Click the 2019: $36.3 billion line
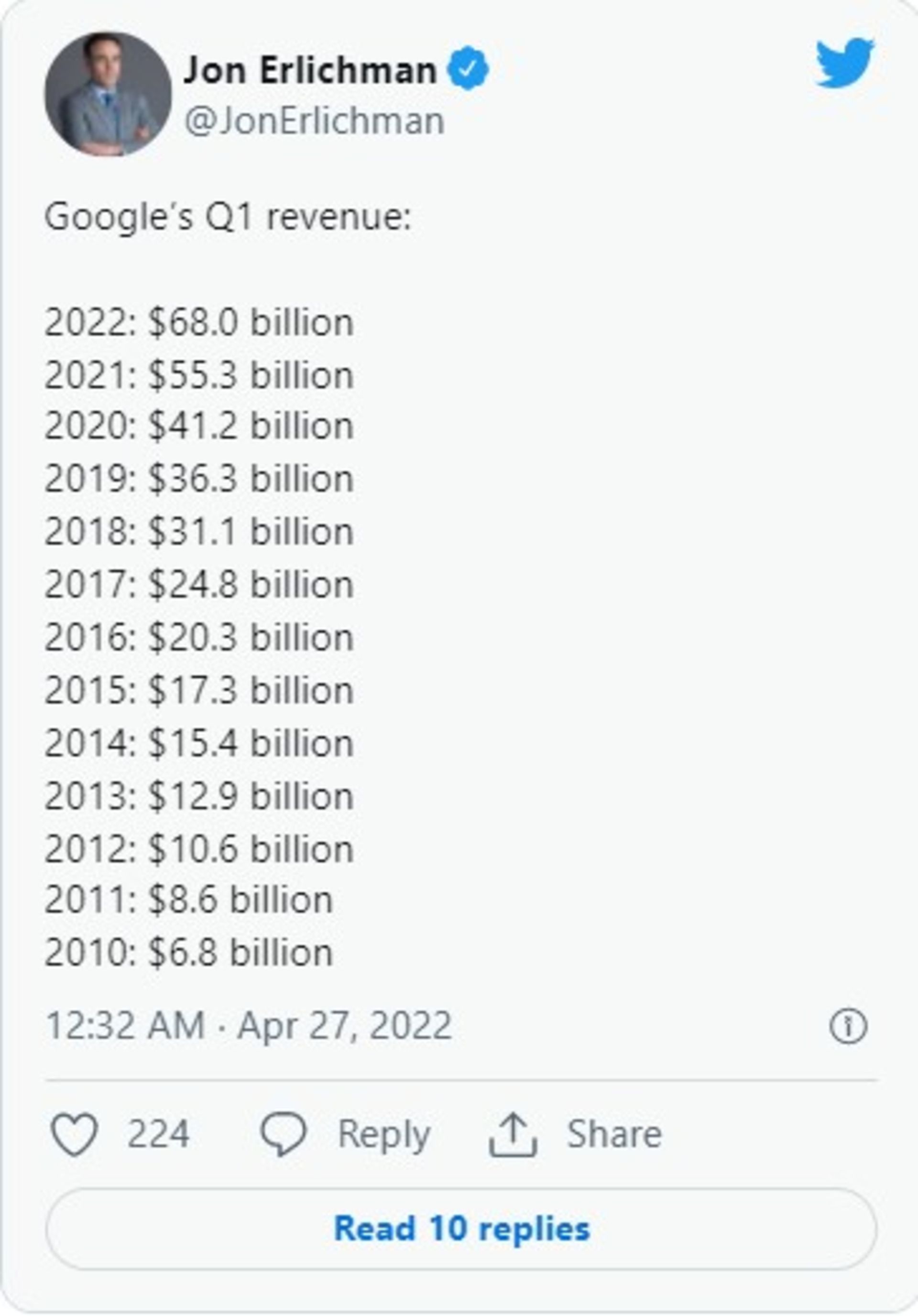This screenshot has height=1316, width=918. [199, 479]
